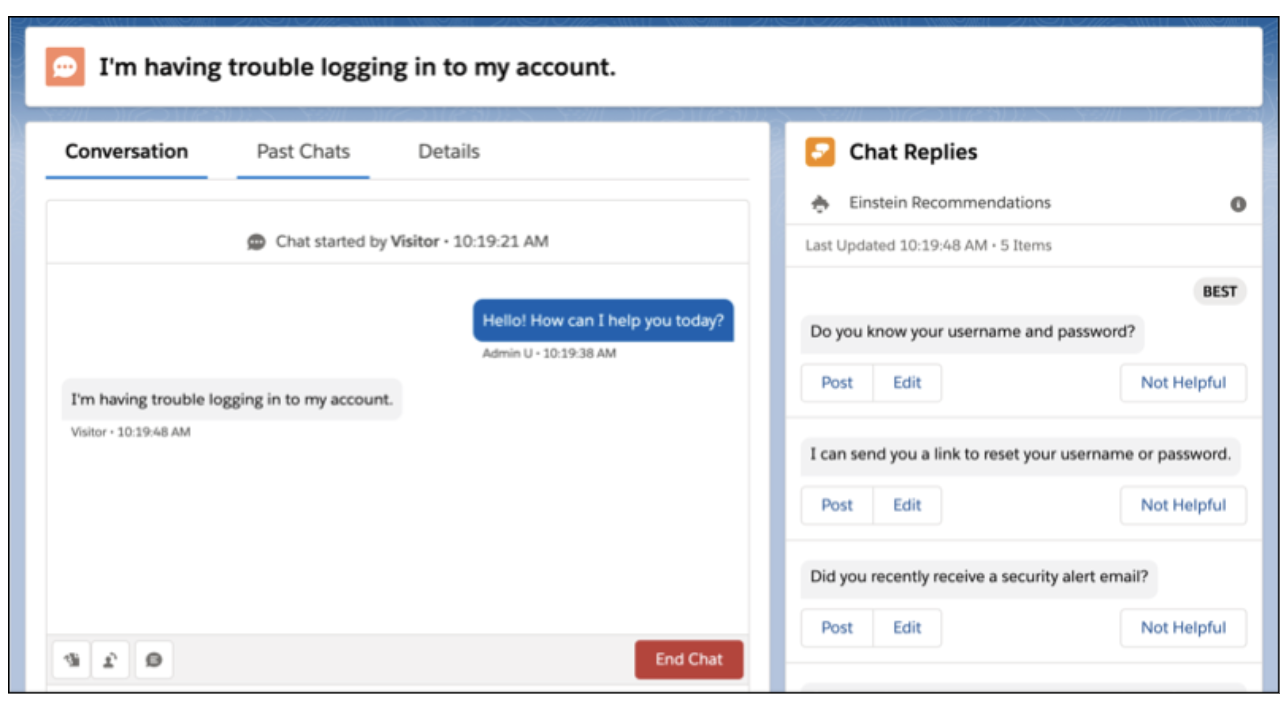Click the 'Chat started by Visitor' line

398,242
